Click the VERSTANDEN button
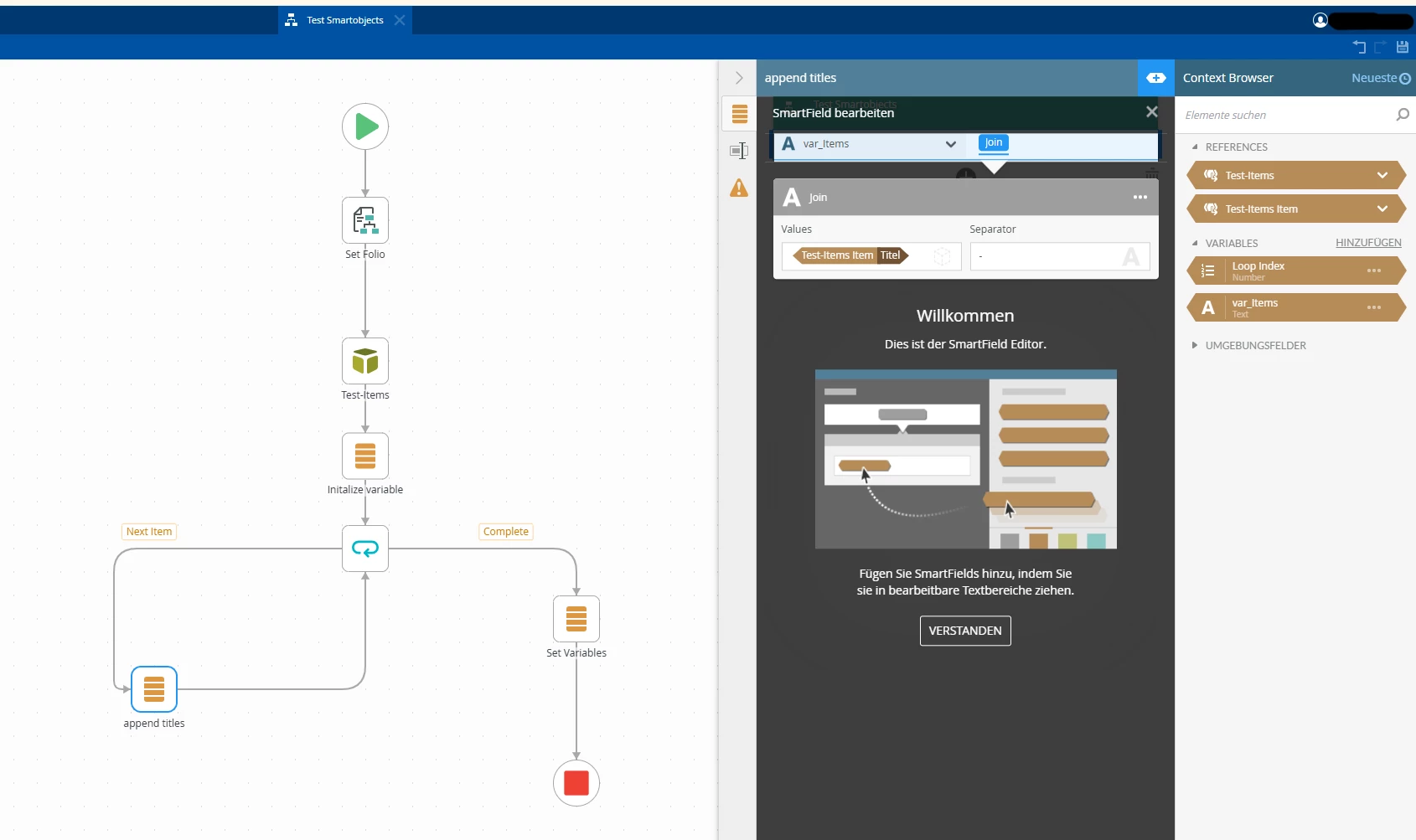Viewport: 1416px width, 840px height. click(965, 631)
